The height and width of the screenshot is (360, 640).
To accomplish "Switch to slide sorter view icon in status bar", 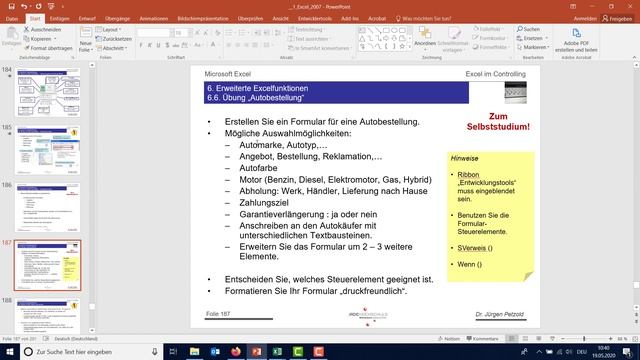I will 525,339.
